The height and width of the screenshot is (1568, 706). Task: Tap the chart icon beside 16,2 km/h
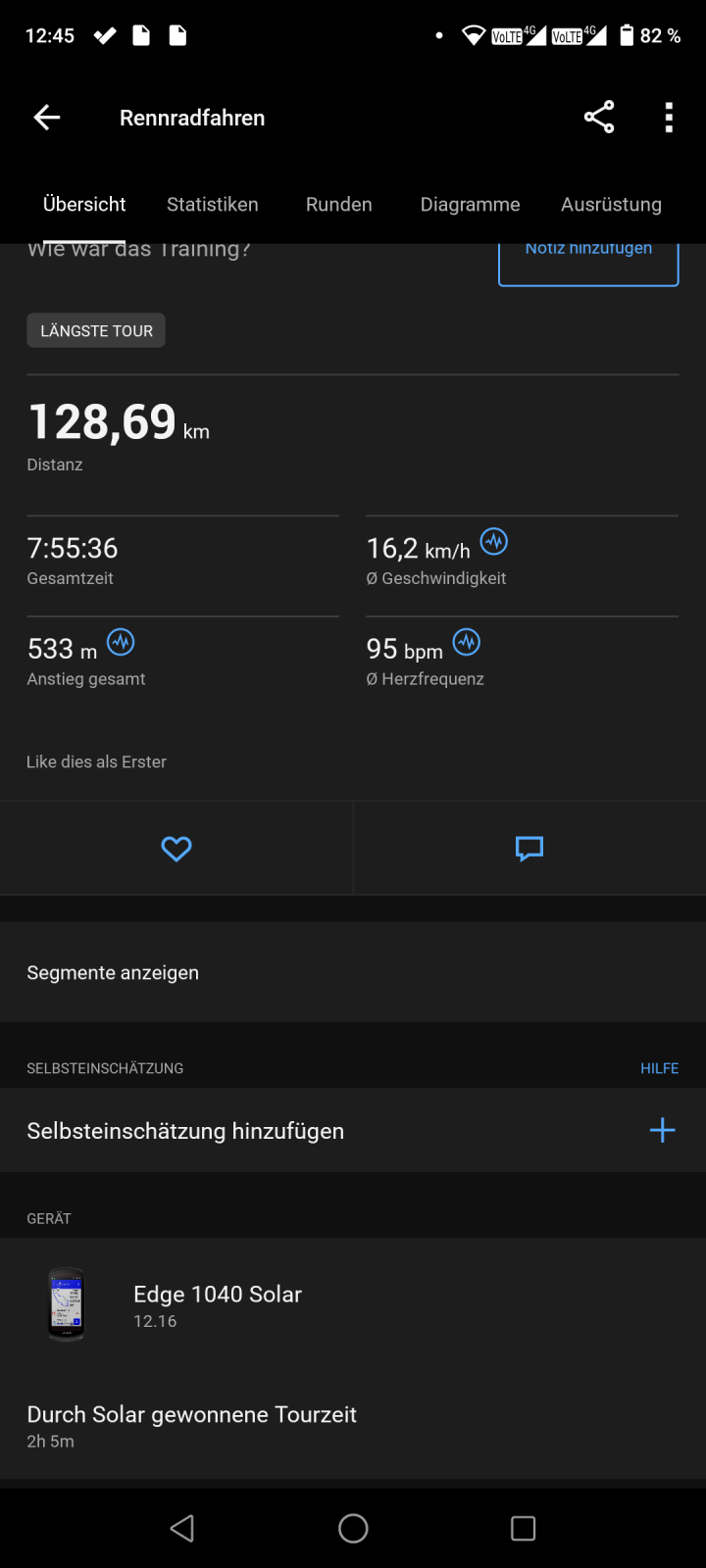(494, 541)
